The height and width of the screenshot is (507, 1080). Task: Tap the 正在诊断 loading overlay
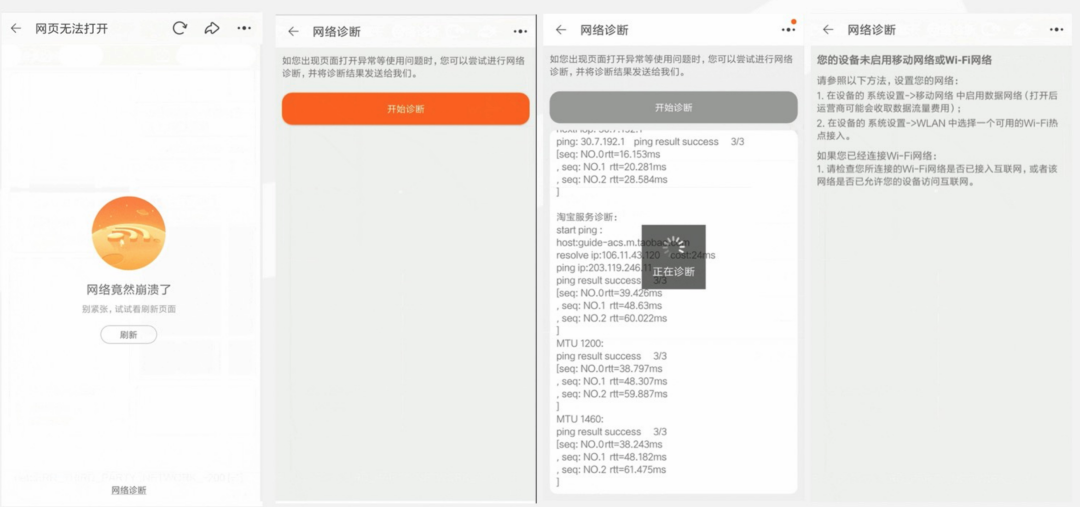click(x=674, y=257)
